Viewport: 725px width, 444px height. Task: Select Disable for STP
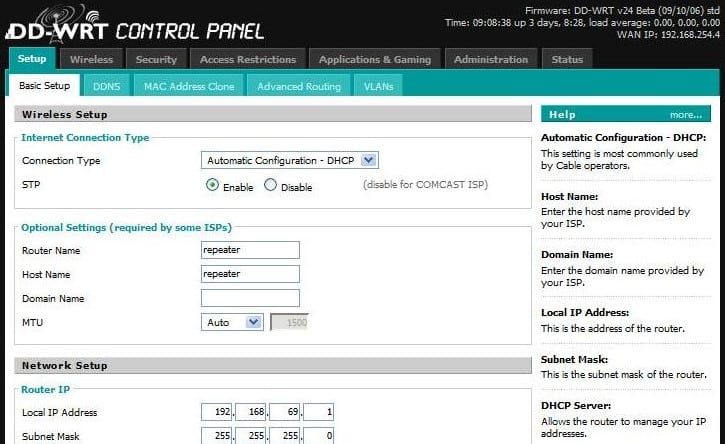[270, 185]
